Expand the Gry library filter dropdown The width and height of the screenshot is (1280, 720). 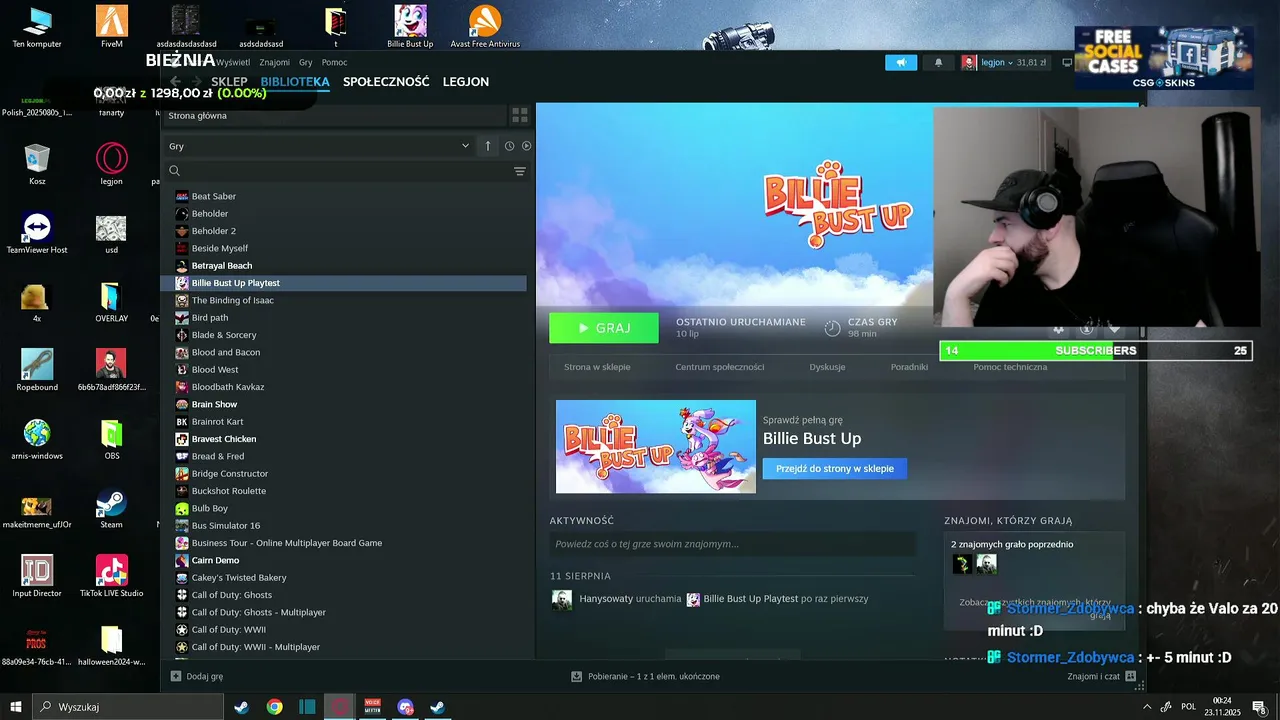pyautogui.click(x=318, y=146)
